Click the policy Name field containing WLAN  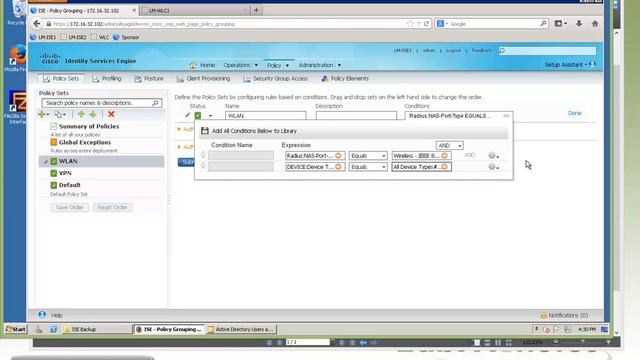[x=265, y=116]
